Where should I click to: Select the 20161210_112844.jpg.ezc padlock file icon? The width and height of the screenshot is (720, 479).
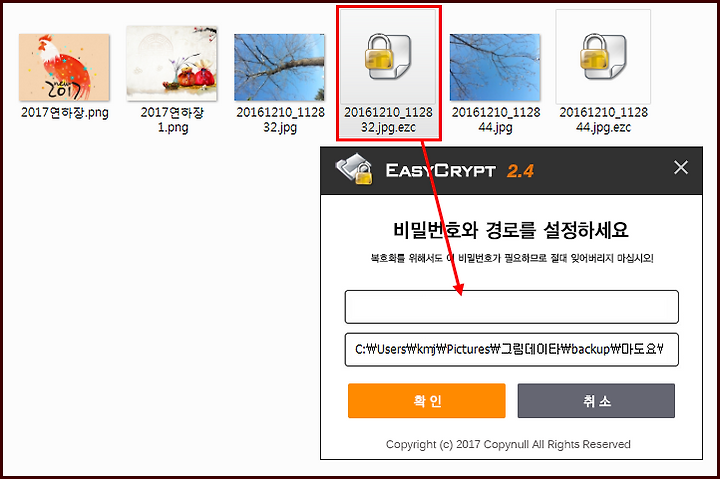603,56
